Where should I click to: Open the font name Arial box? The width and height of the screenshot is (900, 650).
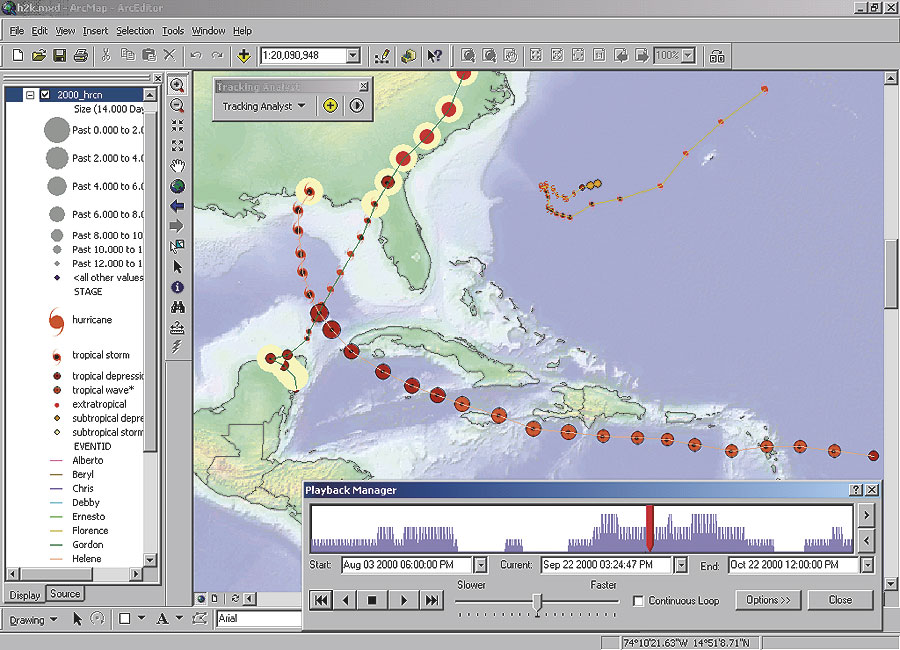259,618
